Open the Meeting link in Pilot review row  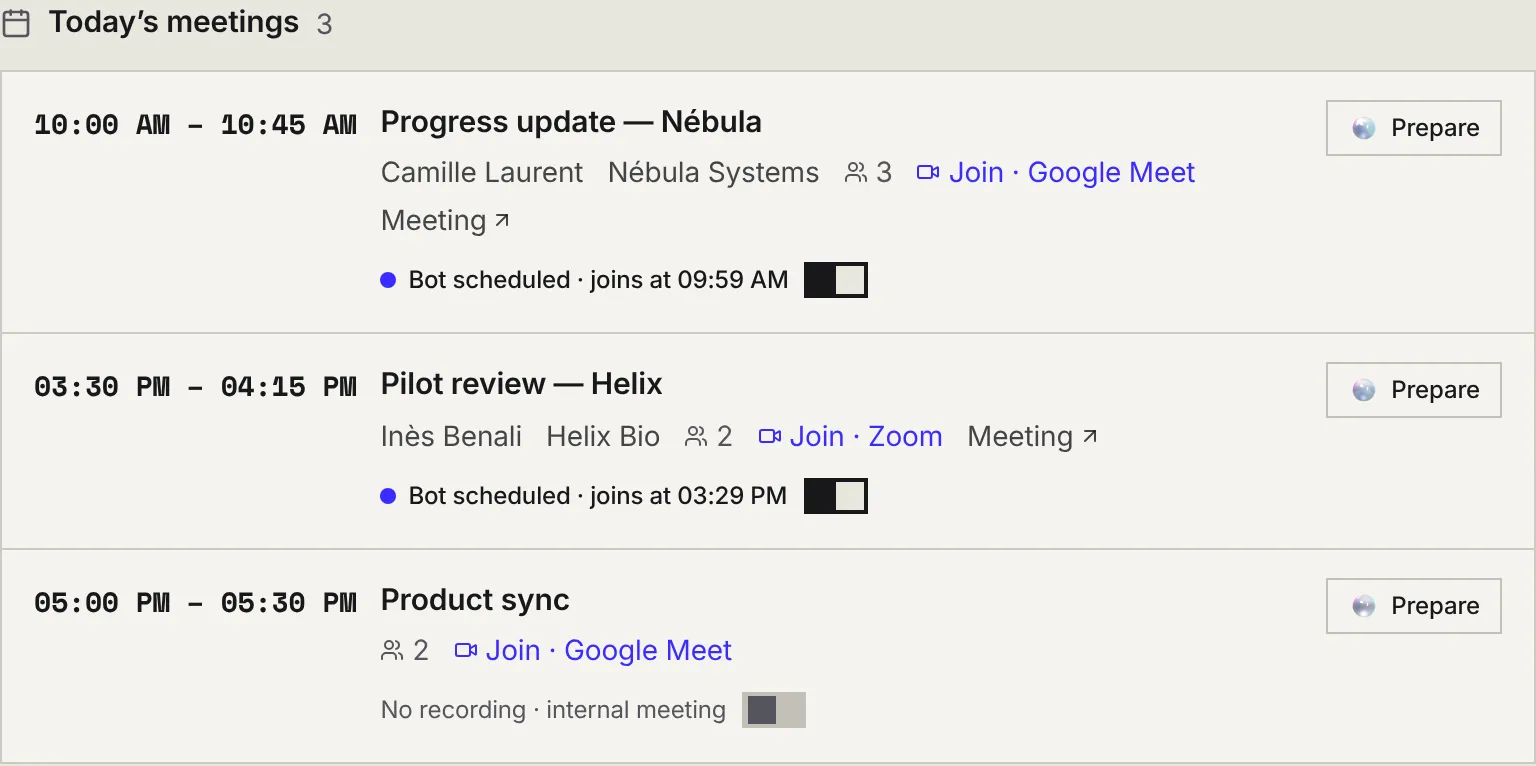point(1033,437)
